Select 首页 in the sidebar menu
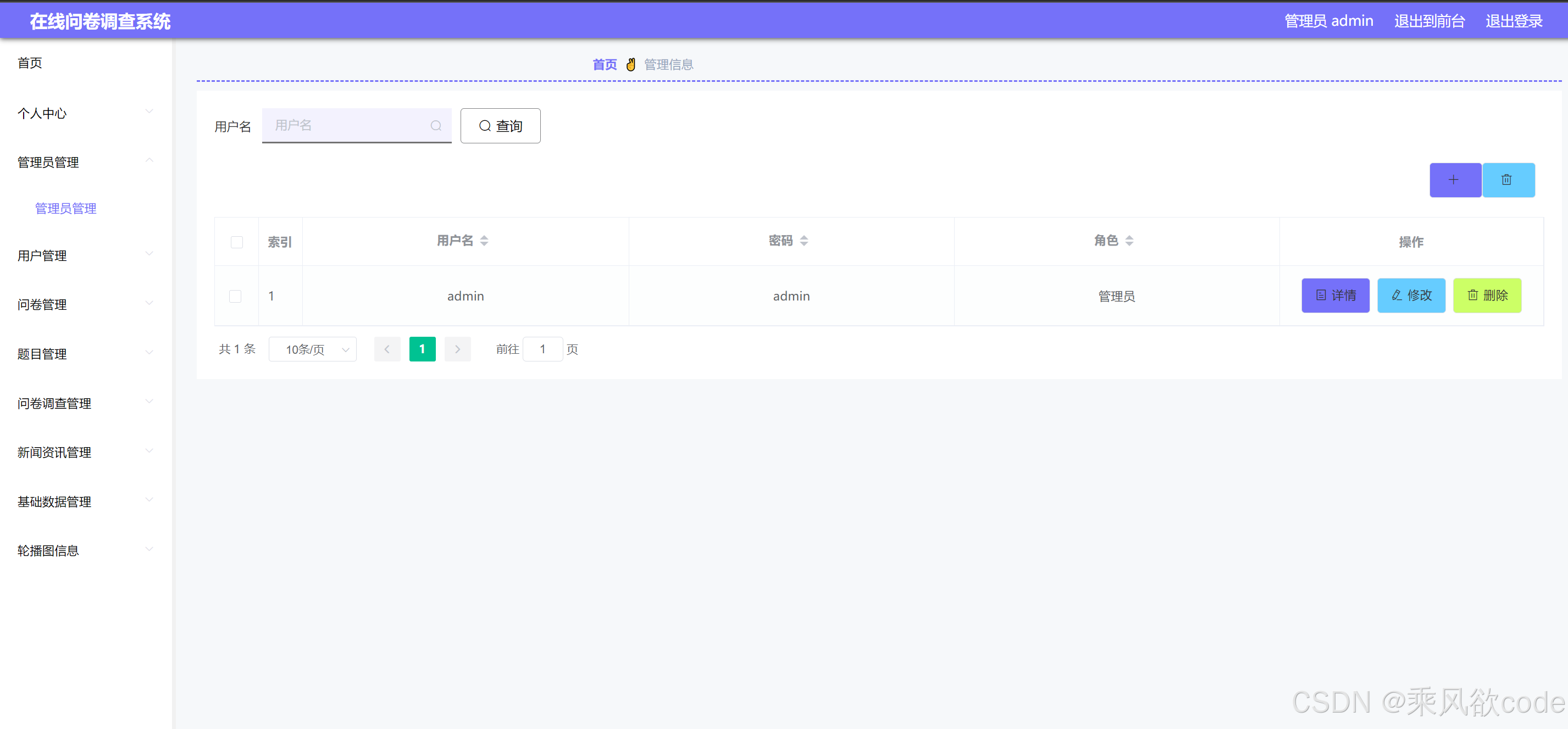 pos(30,63)
